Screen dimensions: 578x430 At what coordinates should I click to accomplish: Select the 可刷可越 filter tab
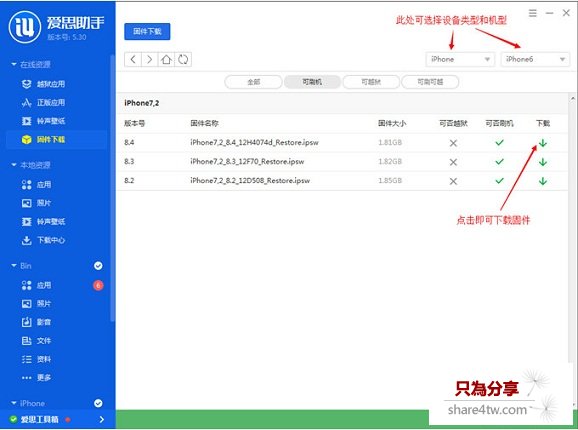(430, 82)
